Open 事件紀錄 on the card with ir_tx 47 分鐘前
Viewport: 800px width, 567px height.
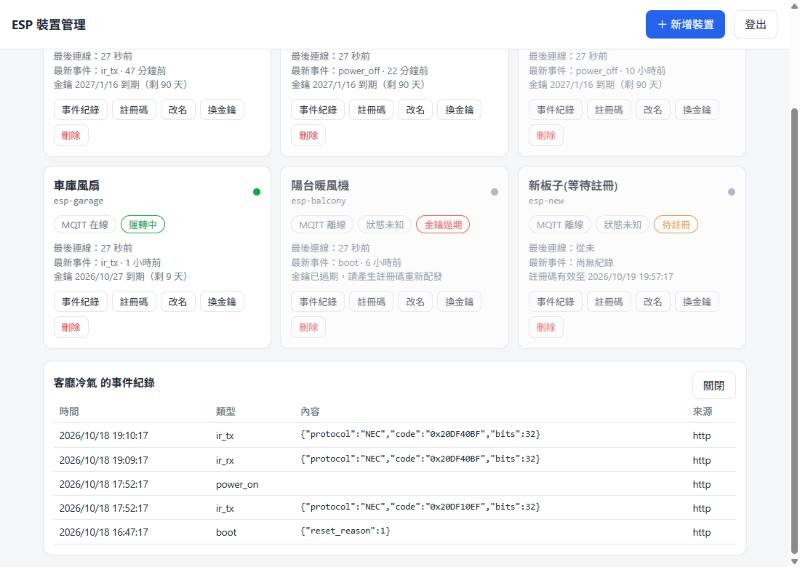81,110
